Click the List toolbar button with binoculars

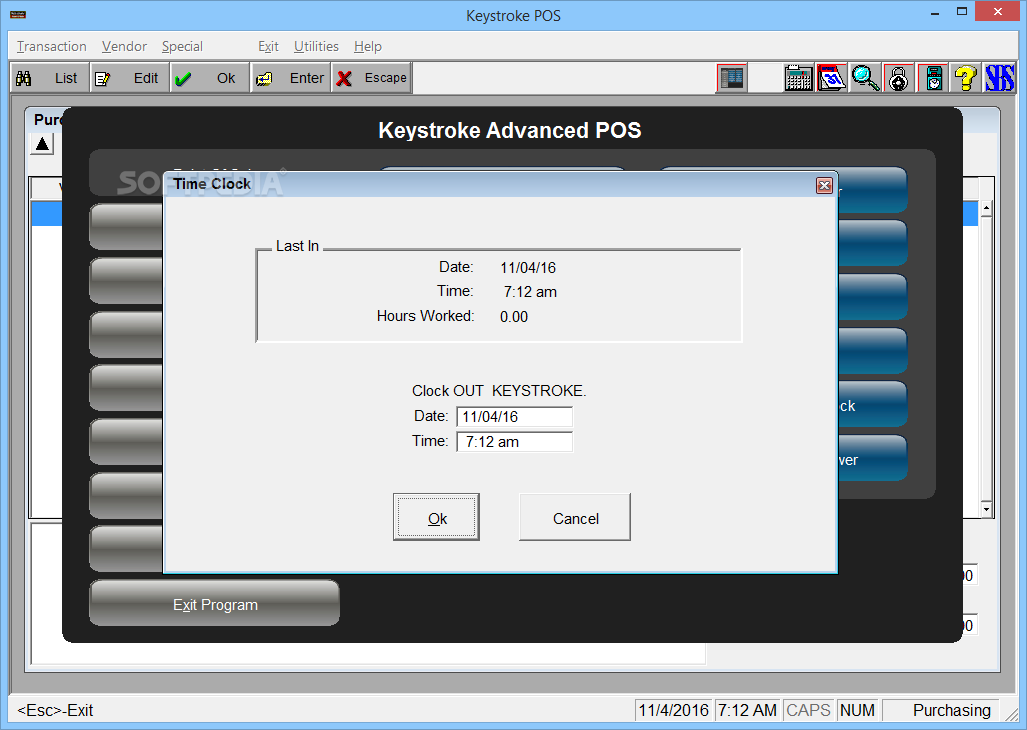50,78
